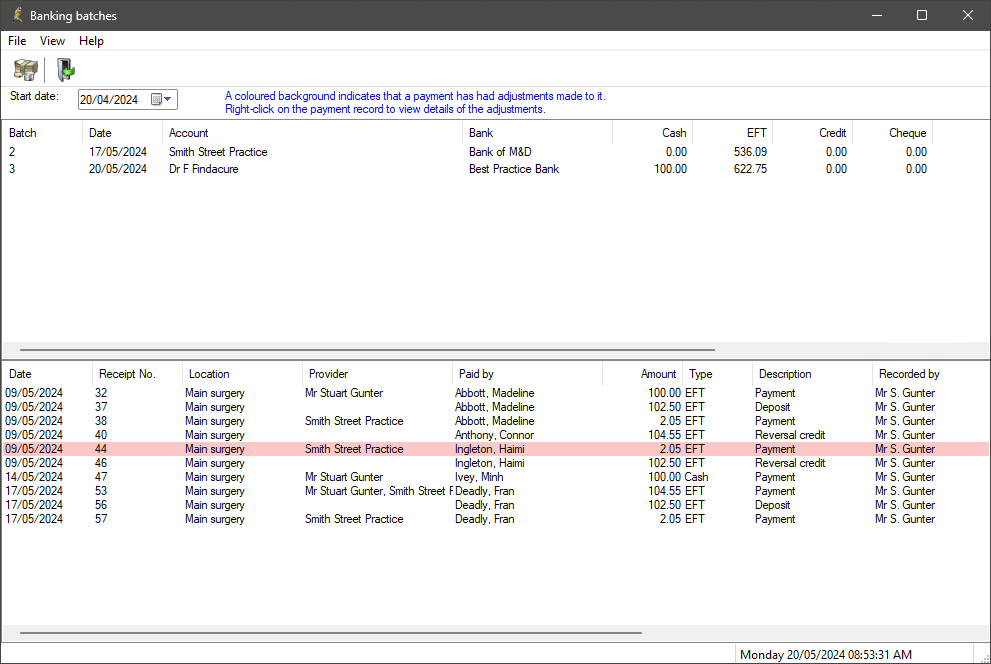Click batch date 20/05/2024 cell

[x=118, y=169]
